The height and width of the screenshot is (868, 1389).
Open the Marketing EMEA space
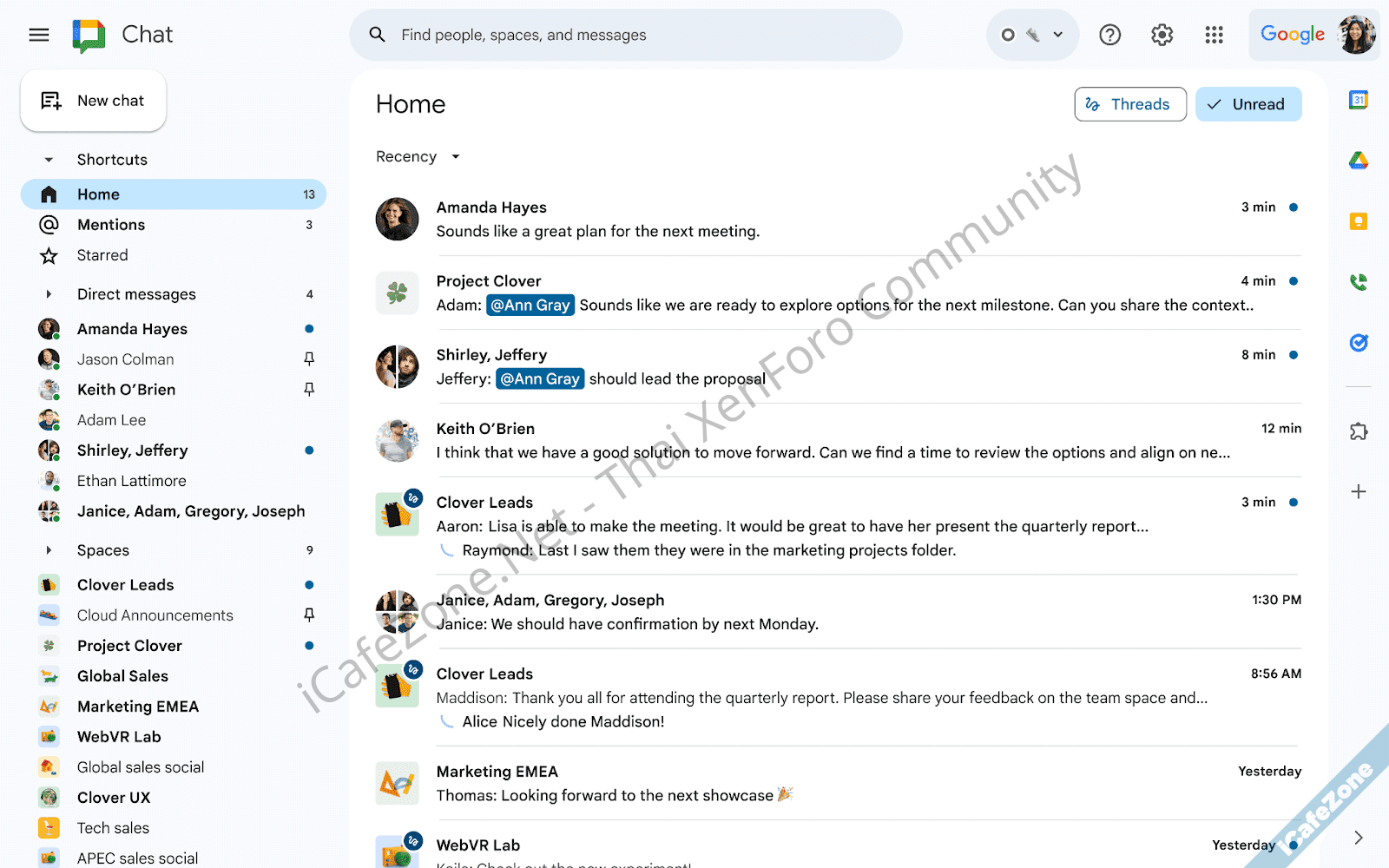point(138,707)
